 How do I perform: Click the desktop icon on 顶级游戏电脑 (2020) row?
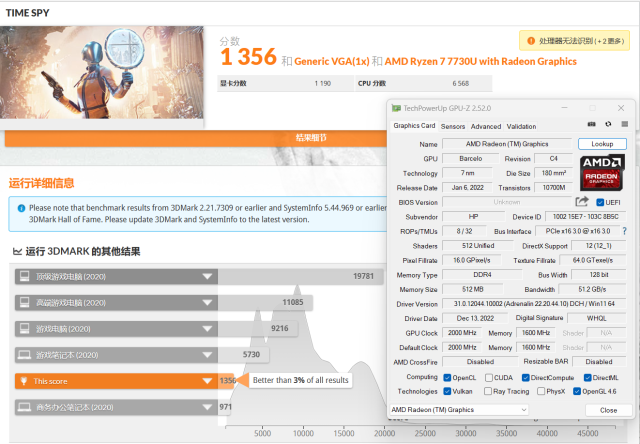tap(24, 276)
